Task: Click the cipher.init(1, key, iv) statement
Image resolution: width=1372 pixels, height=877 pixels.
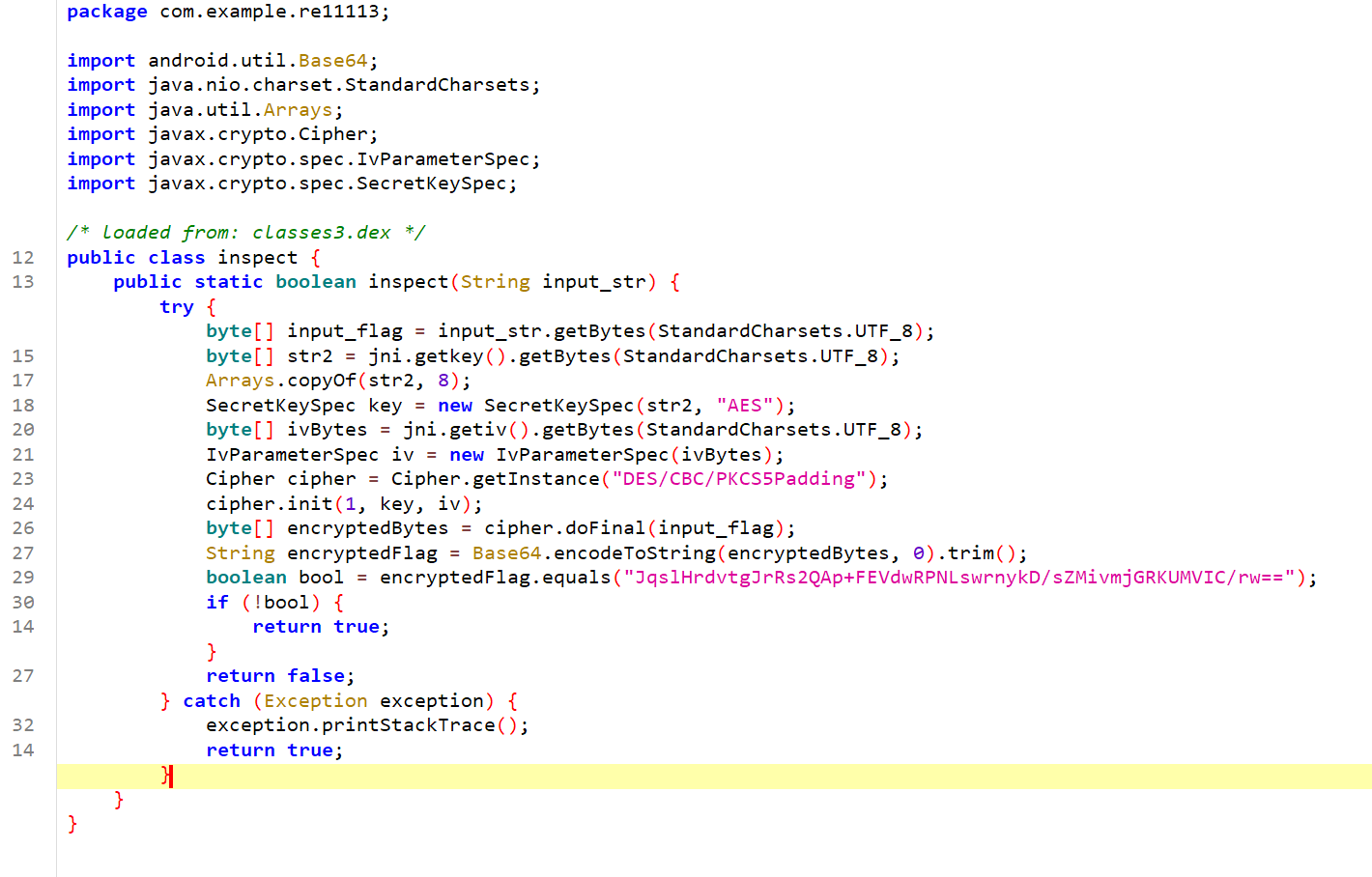Action: click(x=344, y=504)
